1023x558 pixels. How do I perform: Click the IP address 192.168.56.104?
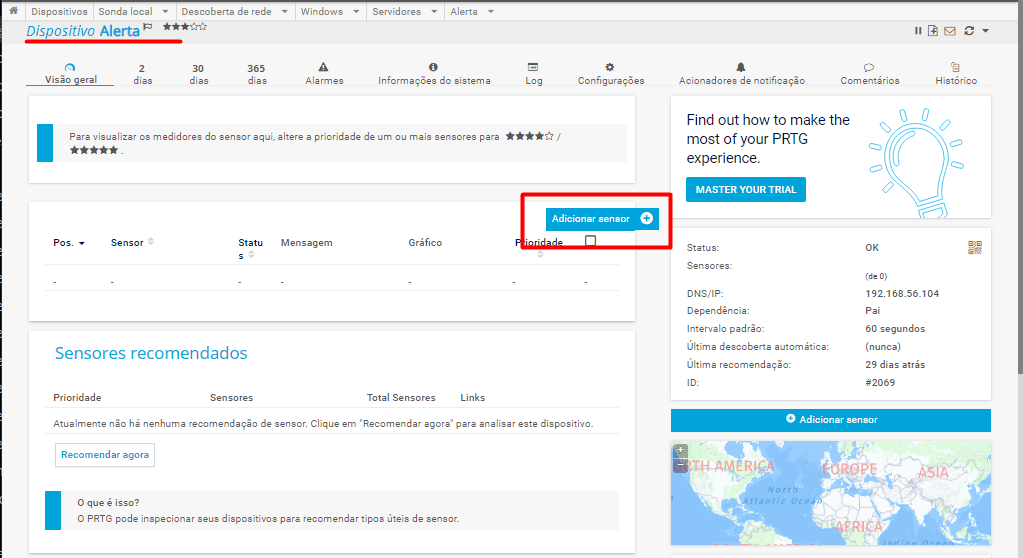(902, 294)
